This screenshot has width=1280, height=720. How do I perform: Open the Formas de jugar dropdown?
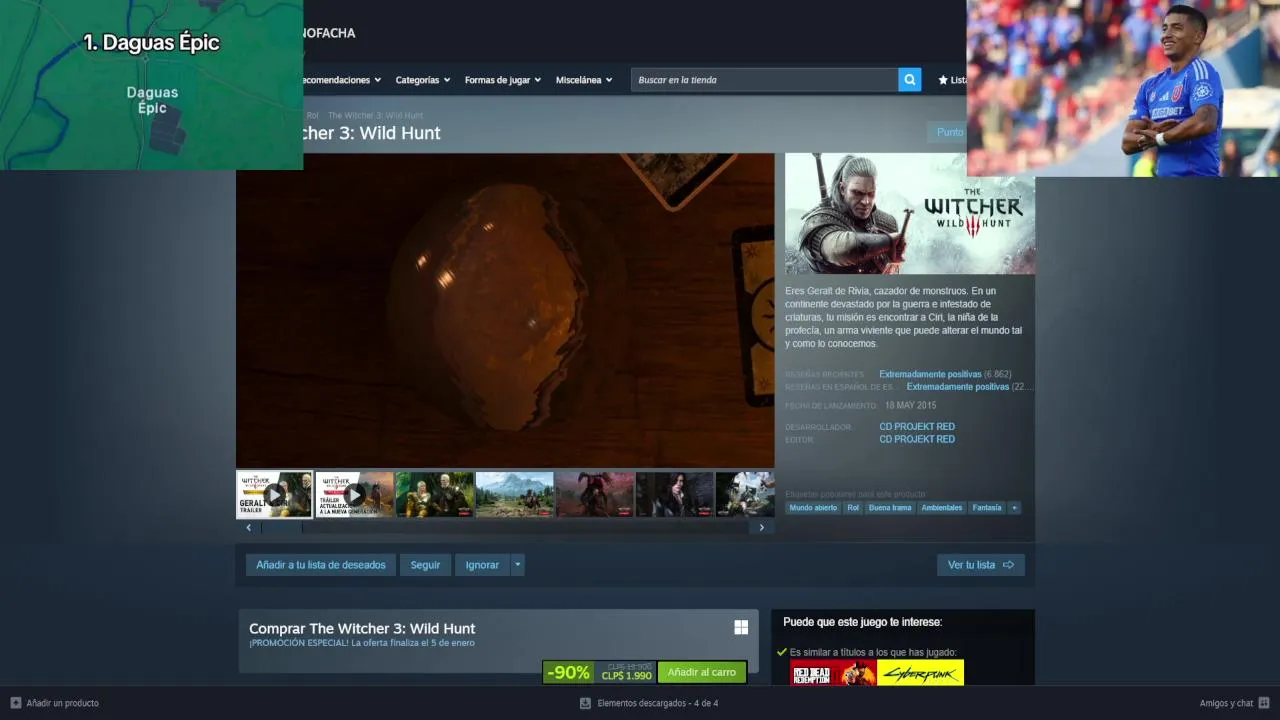pyautogui.click(x=503, y=80)
